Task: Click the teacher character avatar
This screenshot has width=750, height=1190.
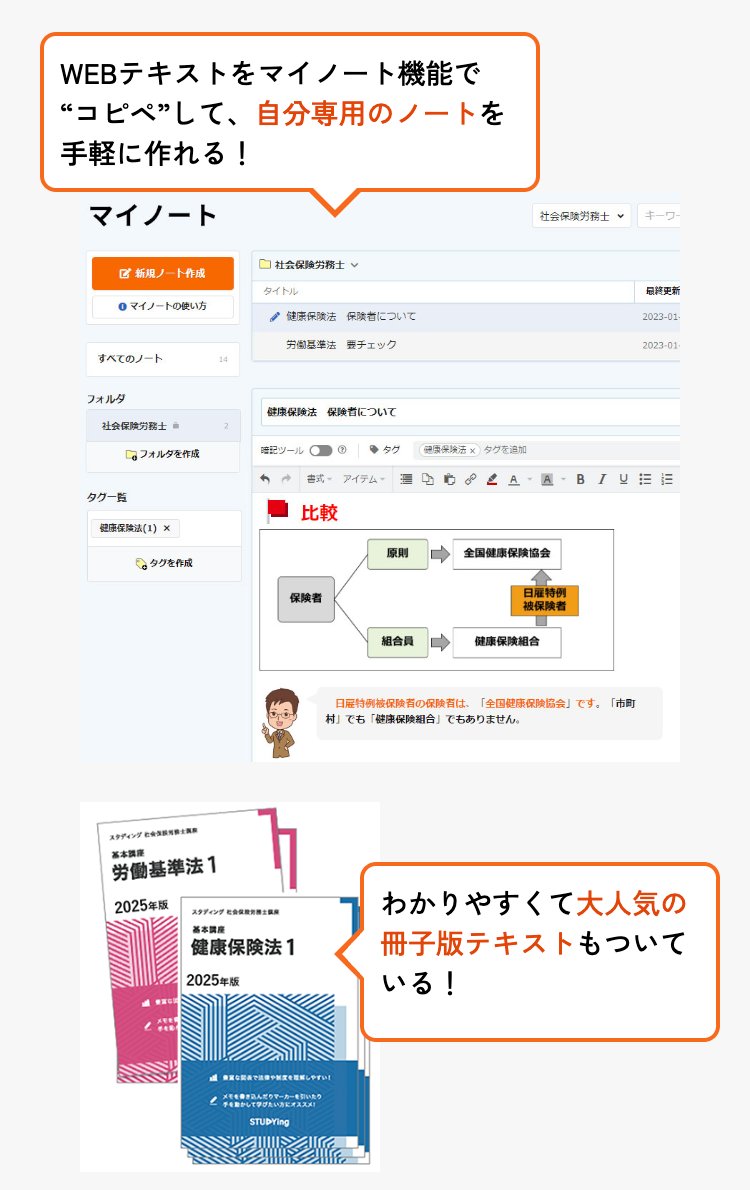Action: [x=281, y=722]
